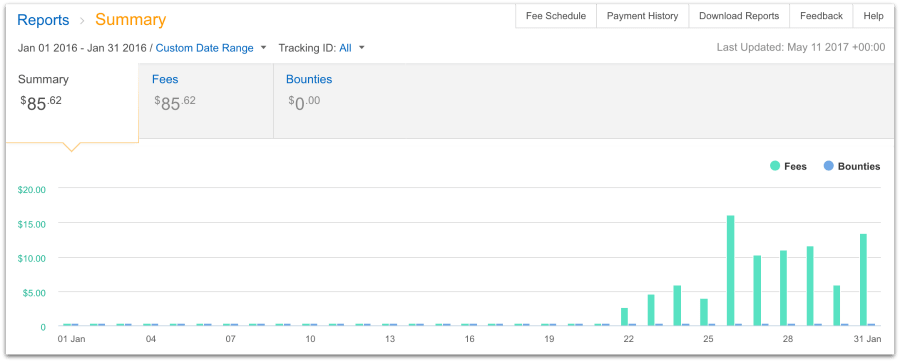Click the Tracking ID All link

coord(345,48)
